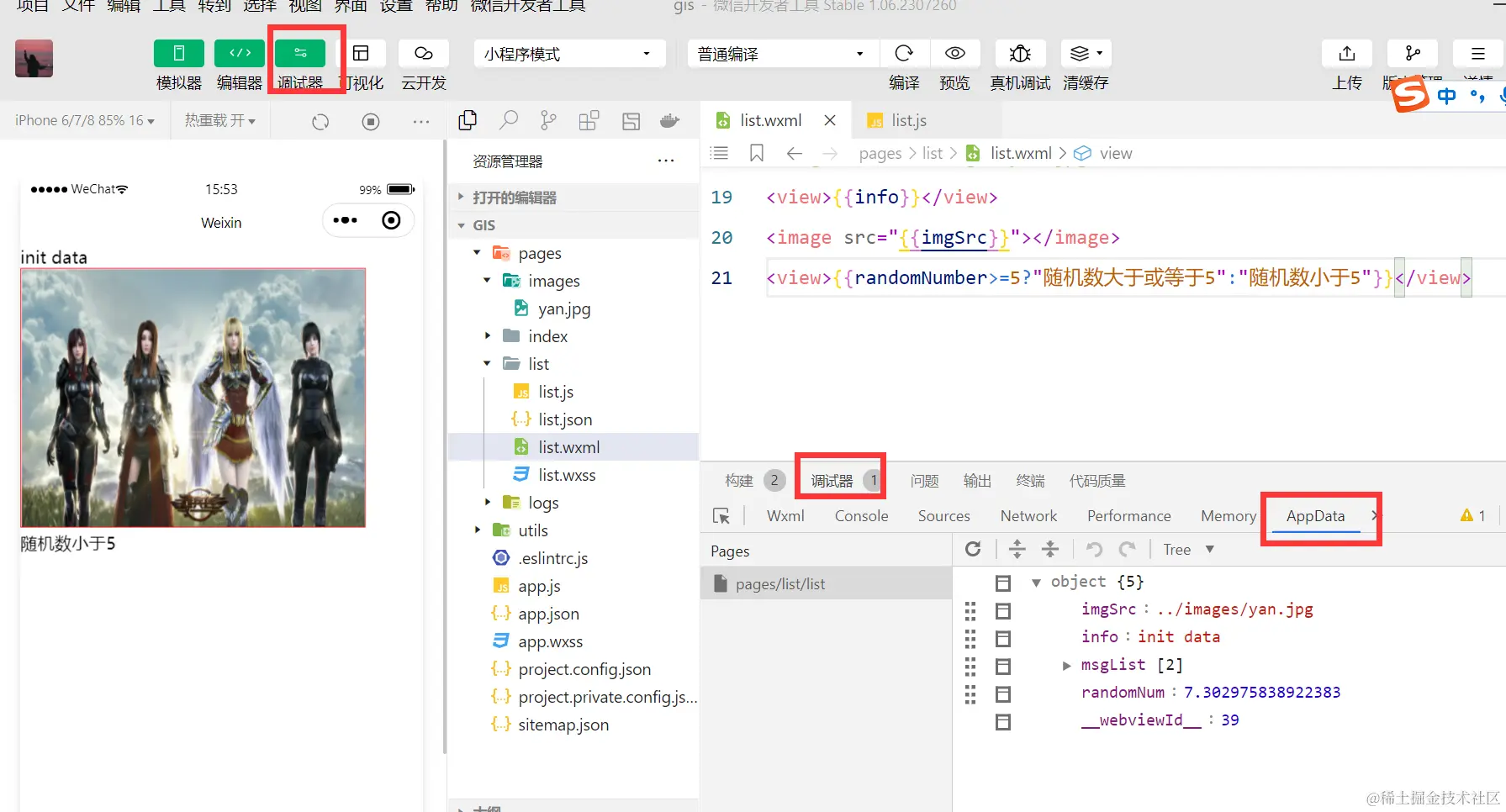Click the upload icon
This screenshot has height=812, width=1506.
[1347, 53]
